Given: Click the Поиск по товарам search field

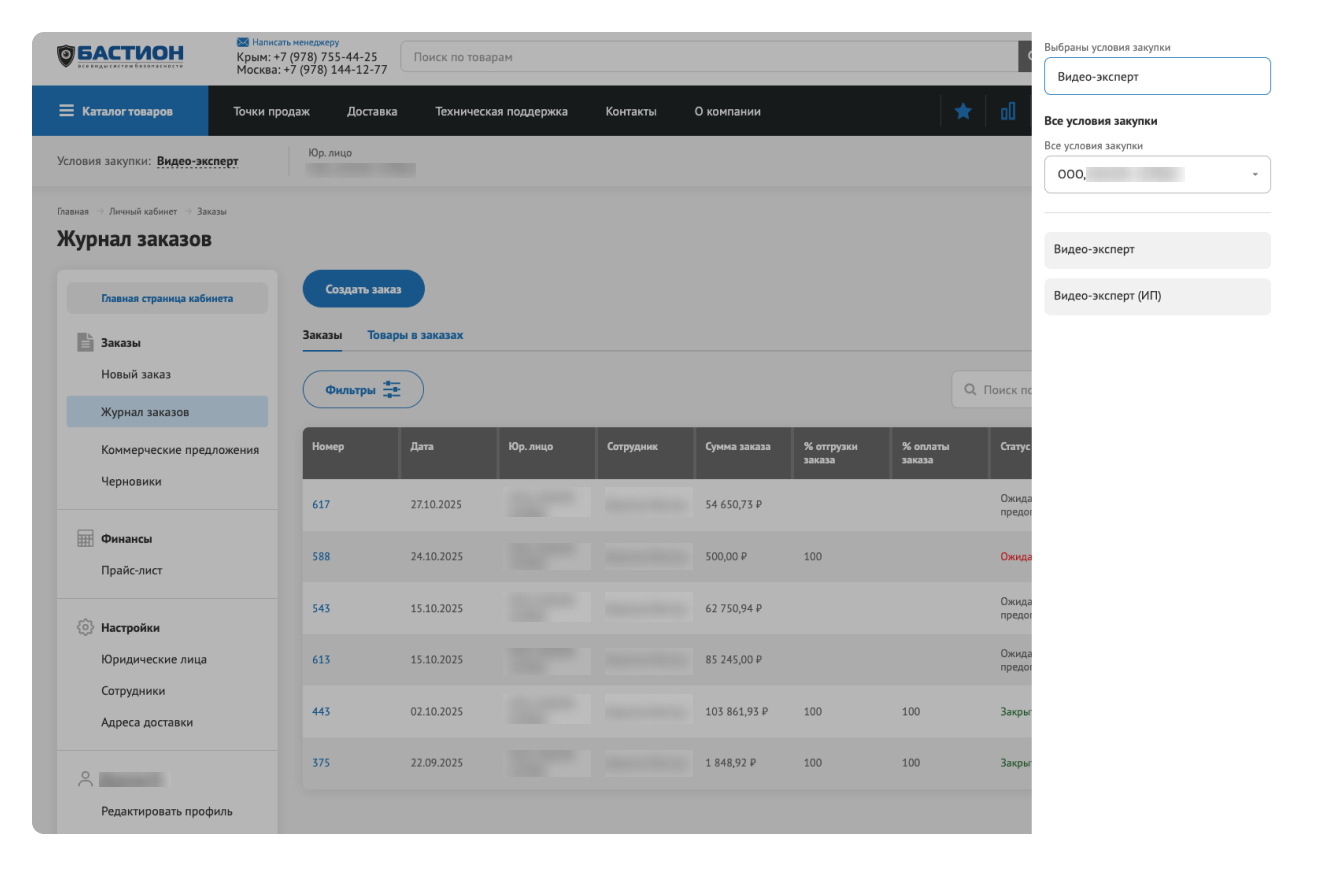Looking at the screenshot, I should click(x=708, y=57).
